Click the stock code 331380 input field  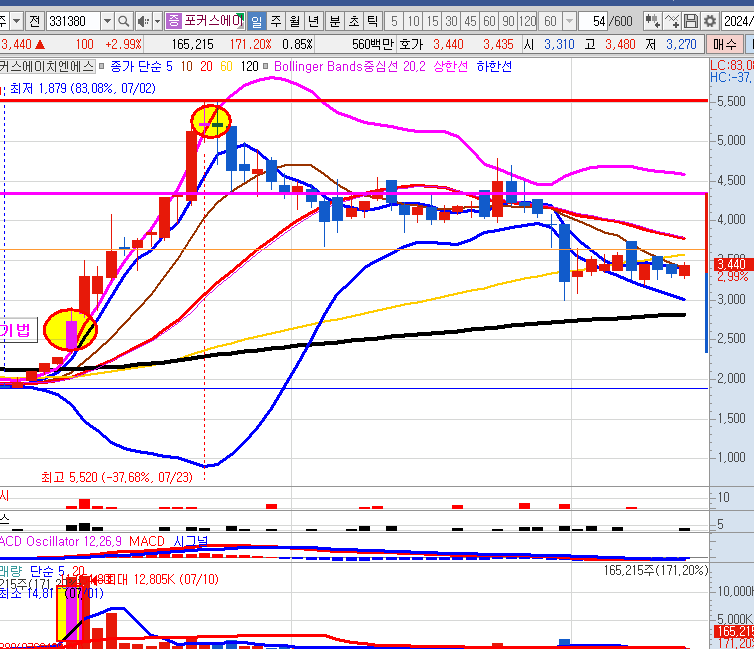tap(74, 21)
